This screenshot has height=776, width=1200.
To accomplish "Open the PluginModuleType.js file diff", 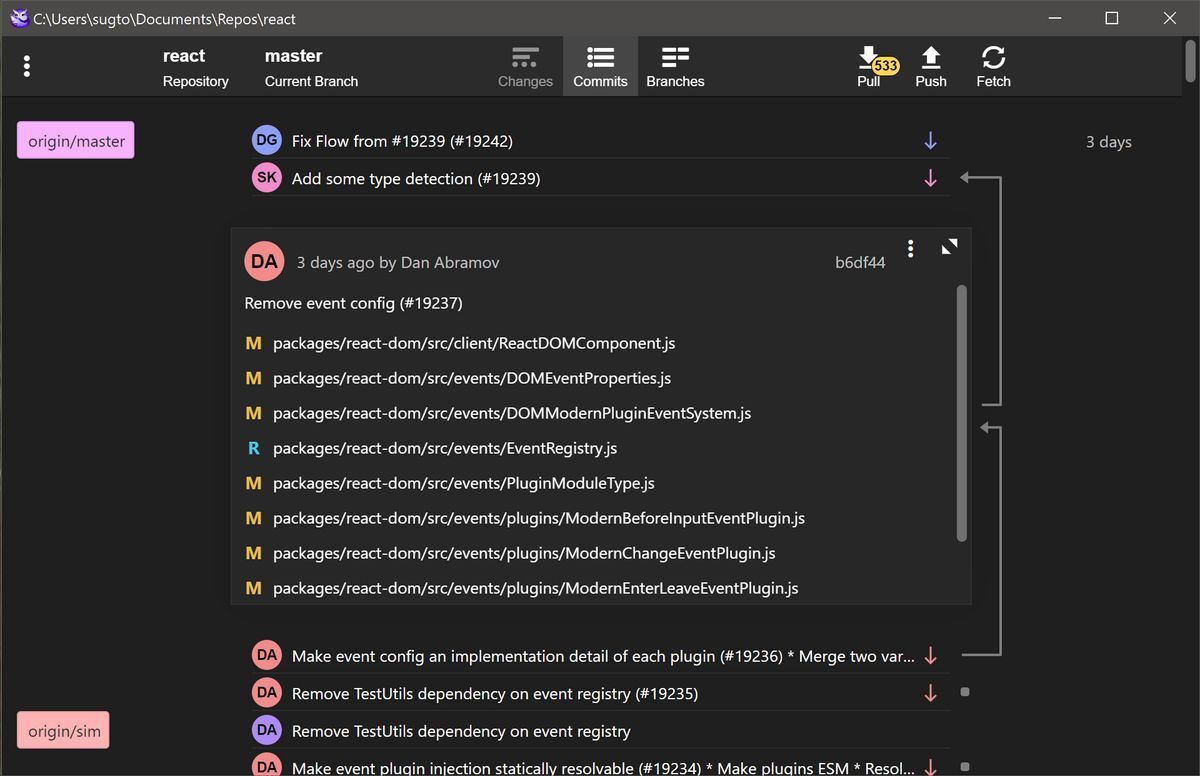I will coord(464,483).
